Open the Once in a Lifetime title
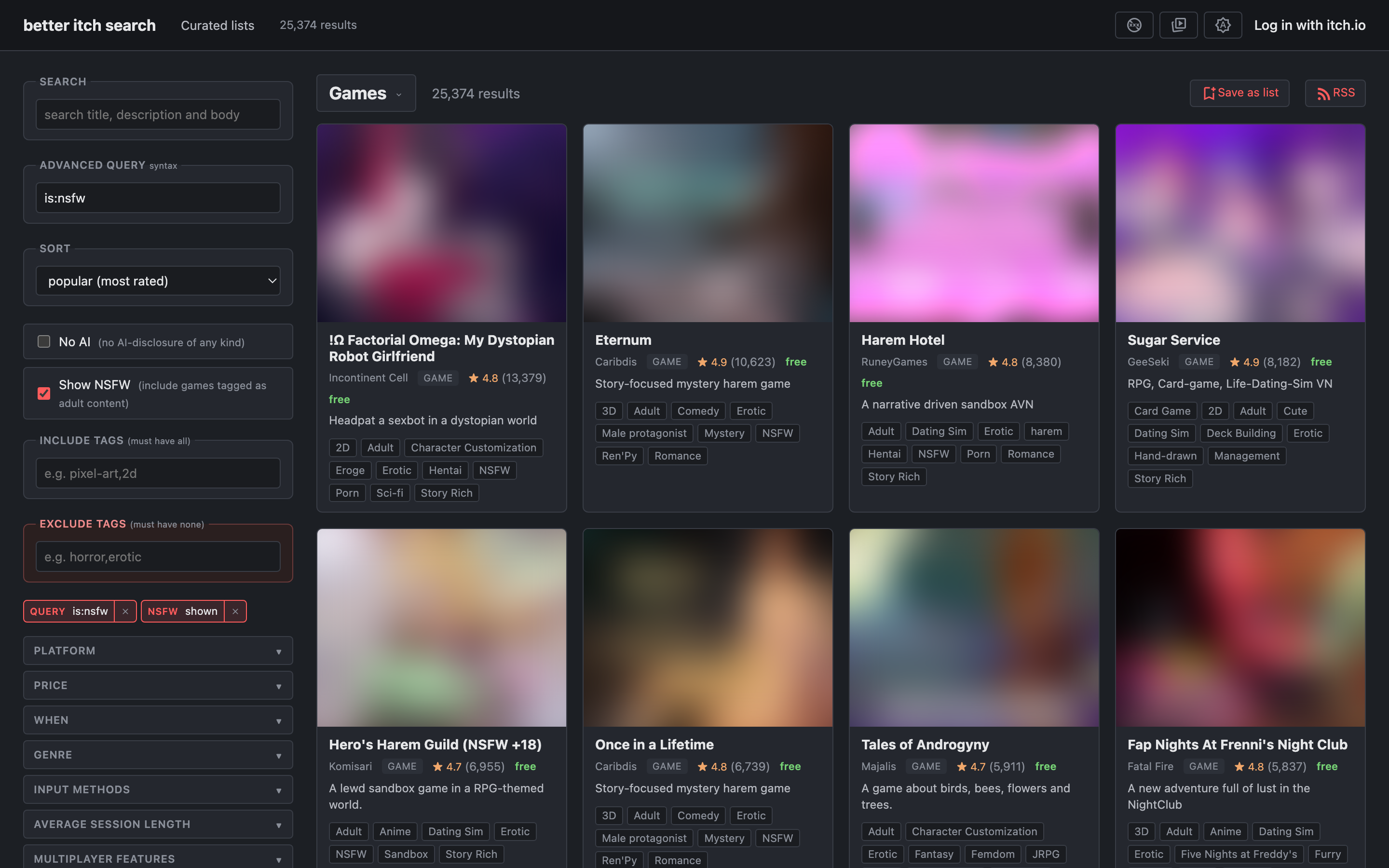This screenshot has width=1389, height=868. click(654, 745)
